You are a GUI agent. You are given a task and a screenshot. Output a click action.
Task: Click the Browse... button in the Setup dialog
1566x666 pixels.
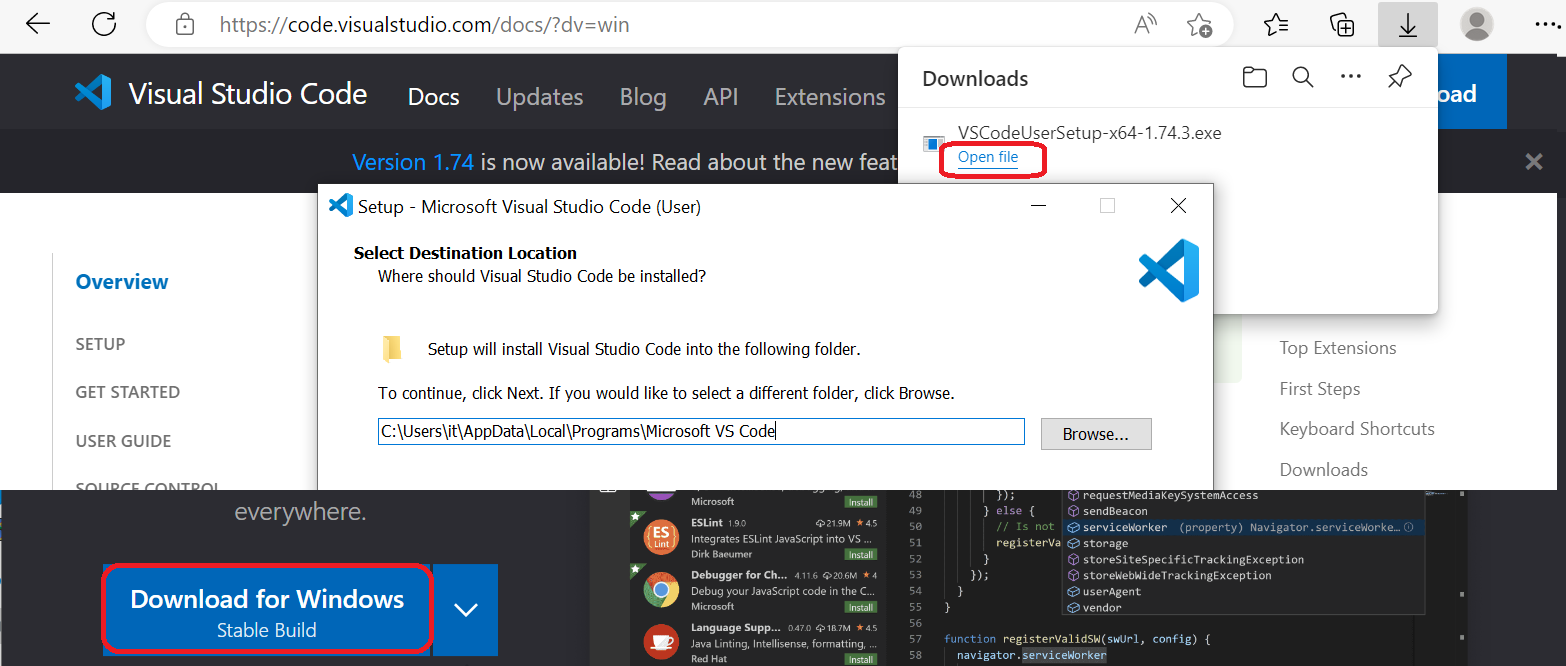click(x=1096, y=434)
